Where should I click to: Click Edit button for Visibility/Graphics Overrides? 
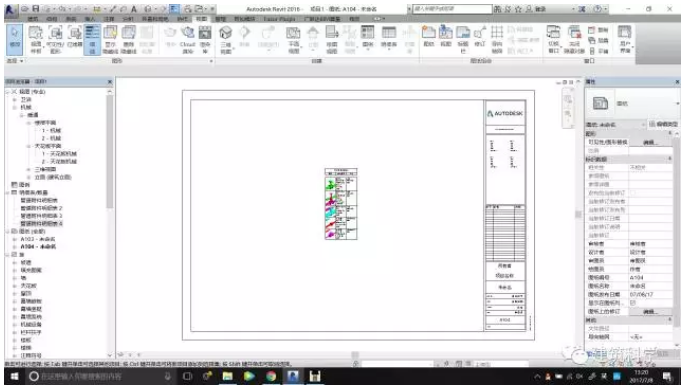click(650, 142)
